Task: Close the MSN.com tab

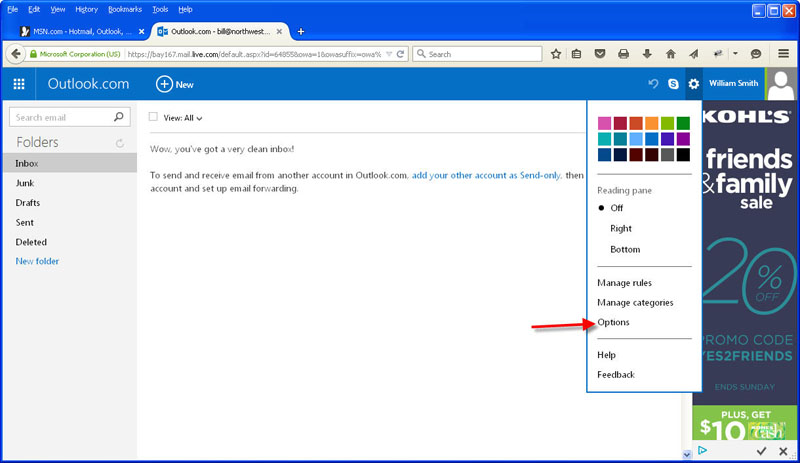Action: coord(141,32)
